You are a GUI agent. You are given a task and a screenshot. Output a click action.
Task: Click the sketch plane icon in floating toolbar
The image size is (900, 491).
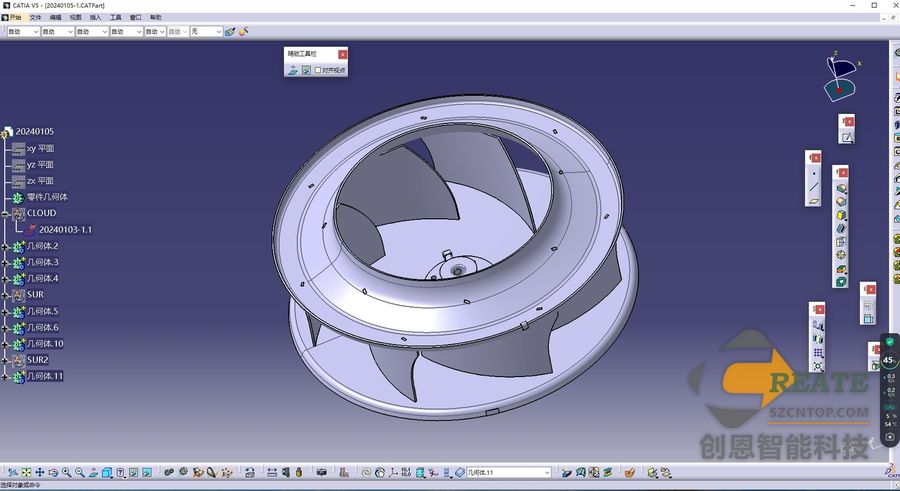tap(293, 70)
